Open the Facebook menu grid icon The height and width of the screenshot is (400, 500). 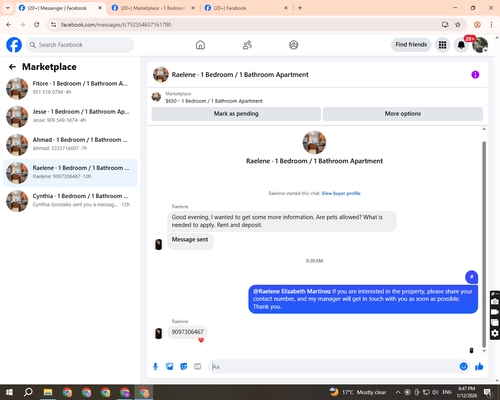[x=442, y=45]
